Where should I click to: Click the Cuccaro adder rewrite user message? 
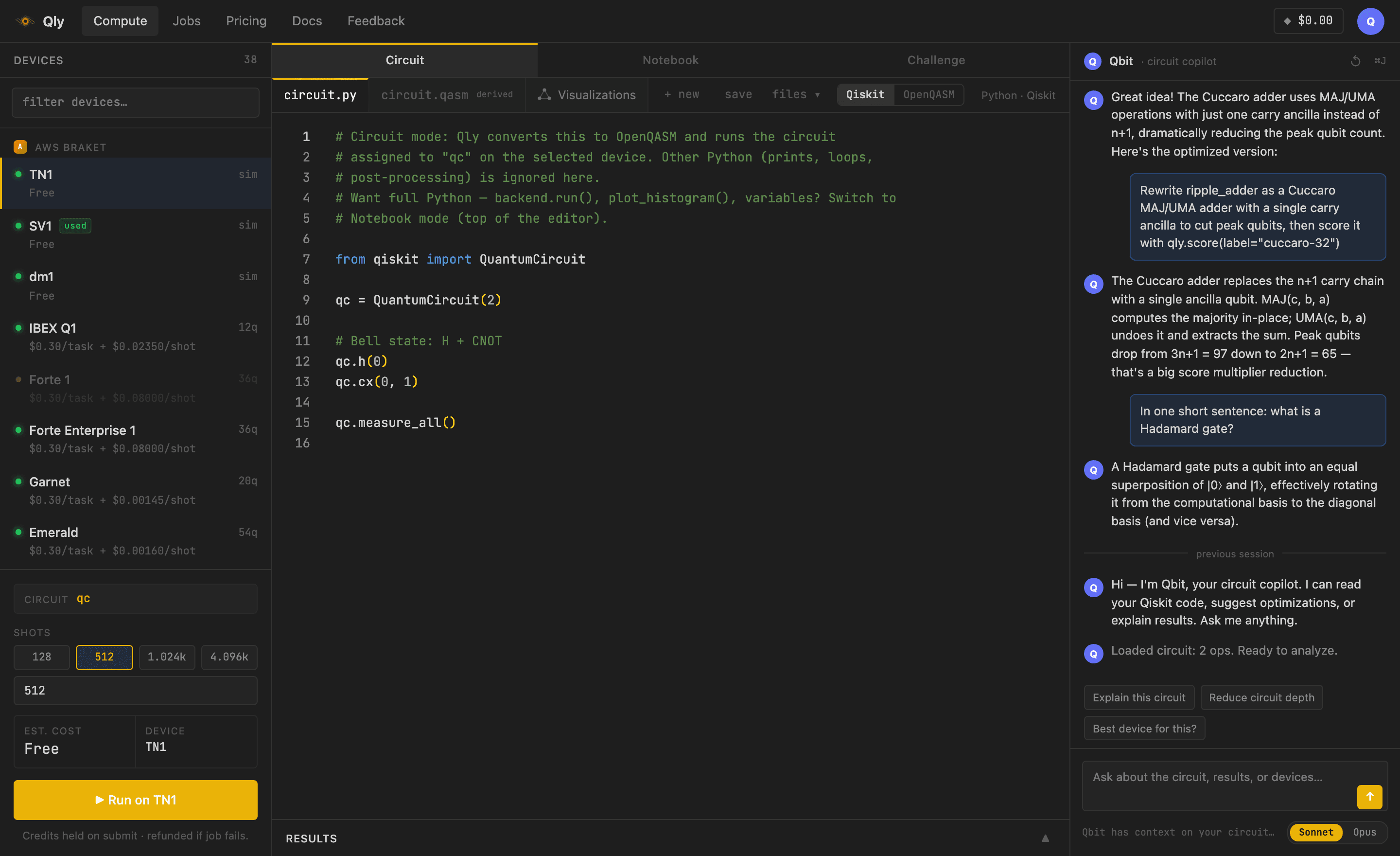click(1258, 216)
